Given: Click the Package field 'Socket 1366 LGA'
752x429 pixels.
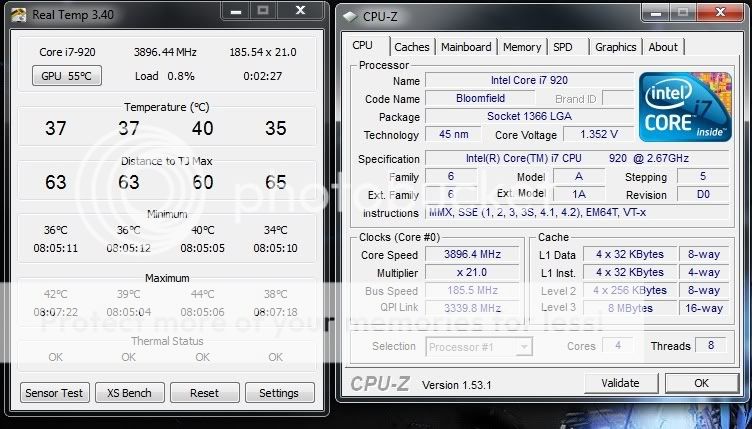Looking at the screenshot, I should click(x=529, y=116).
